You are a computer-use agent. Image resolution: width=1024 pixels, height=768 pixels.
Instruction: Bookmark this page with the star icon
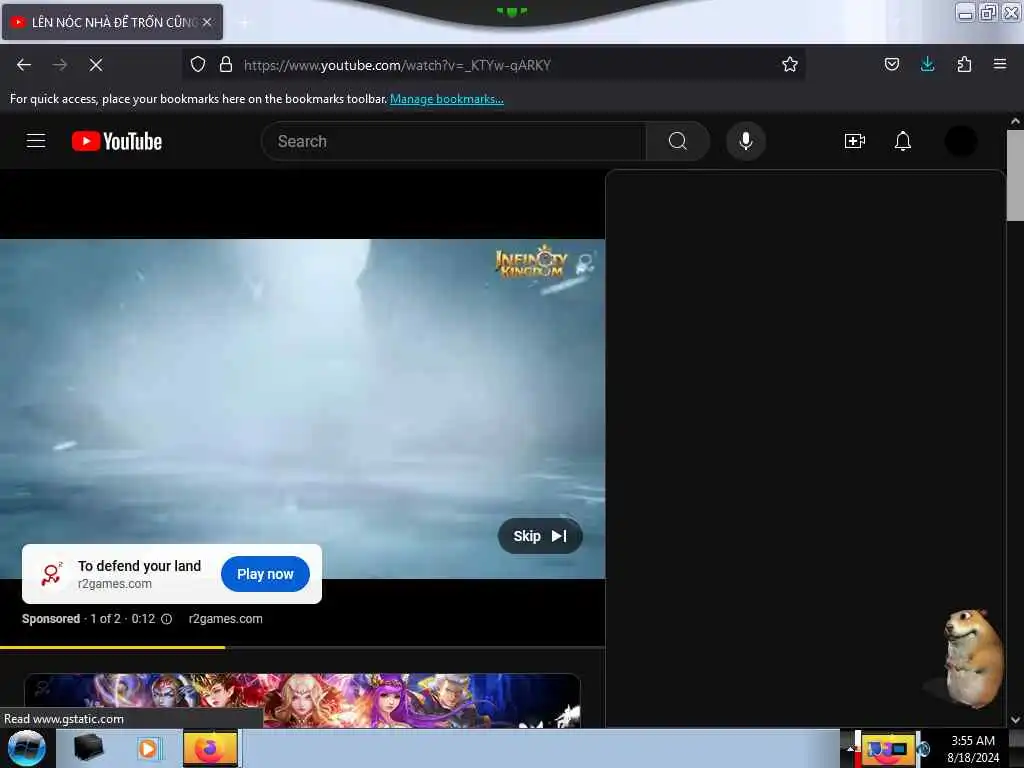coord(790,64)
